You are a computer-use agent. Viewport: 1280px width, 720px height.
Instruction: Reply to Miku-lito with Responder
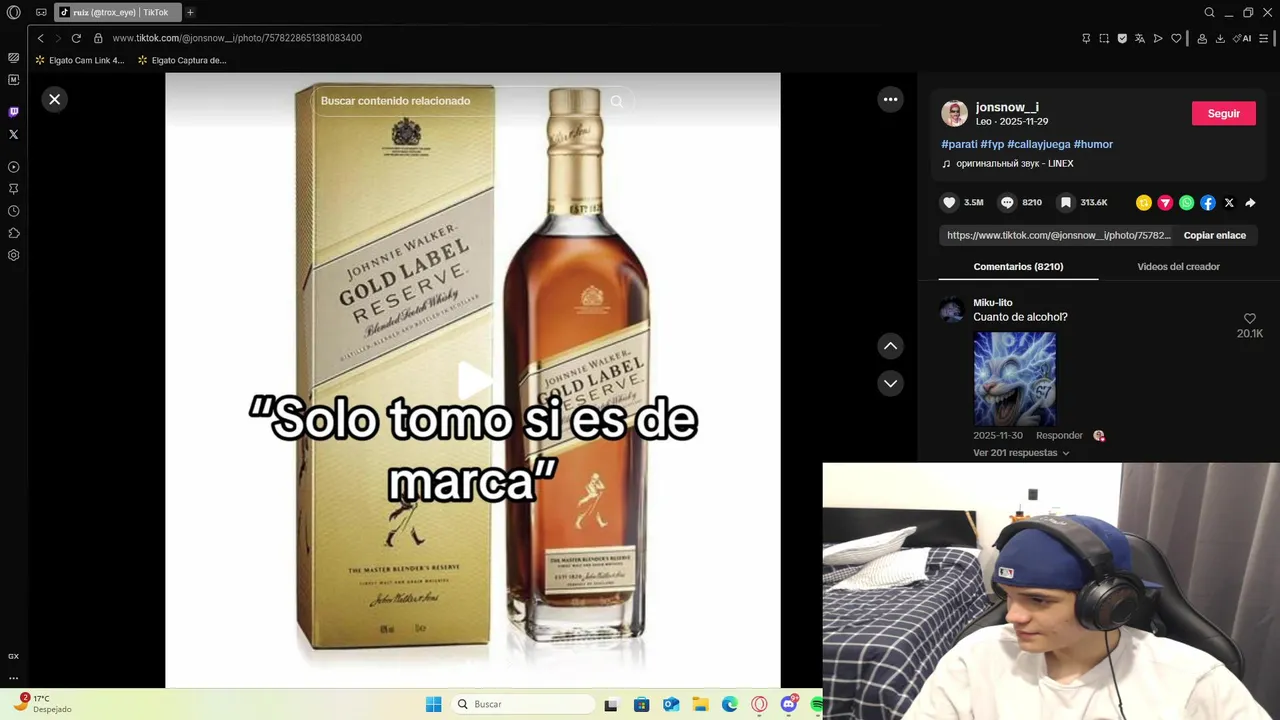(x=1059, y=435)
